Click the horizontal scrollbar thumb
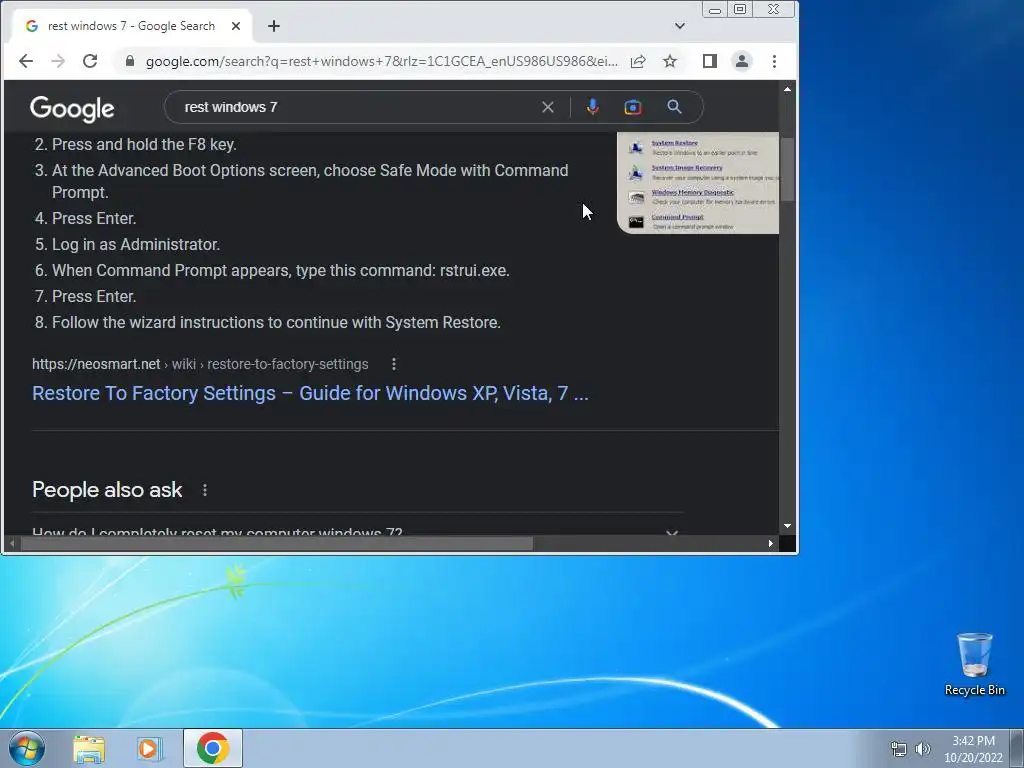The image size is (1024, 768). click(x=277, y=543)
